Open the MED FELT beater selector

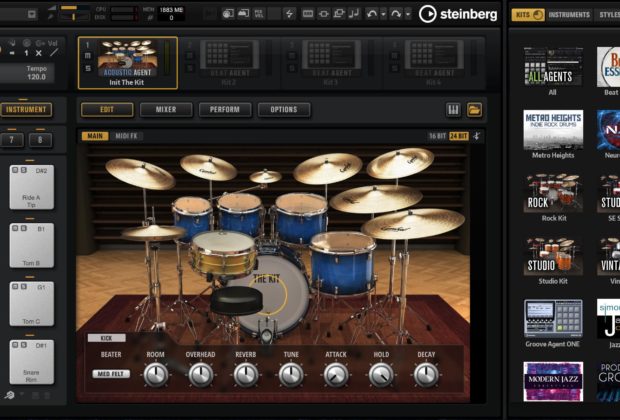[x=111, y=374]
